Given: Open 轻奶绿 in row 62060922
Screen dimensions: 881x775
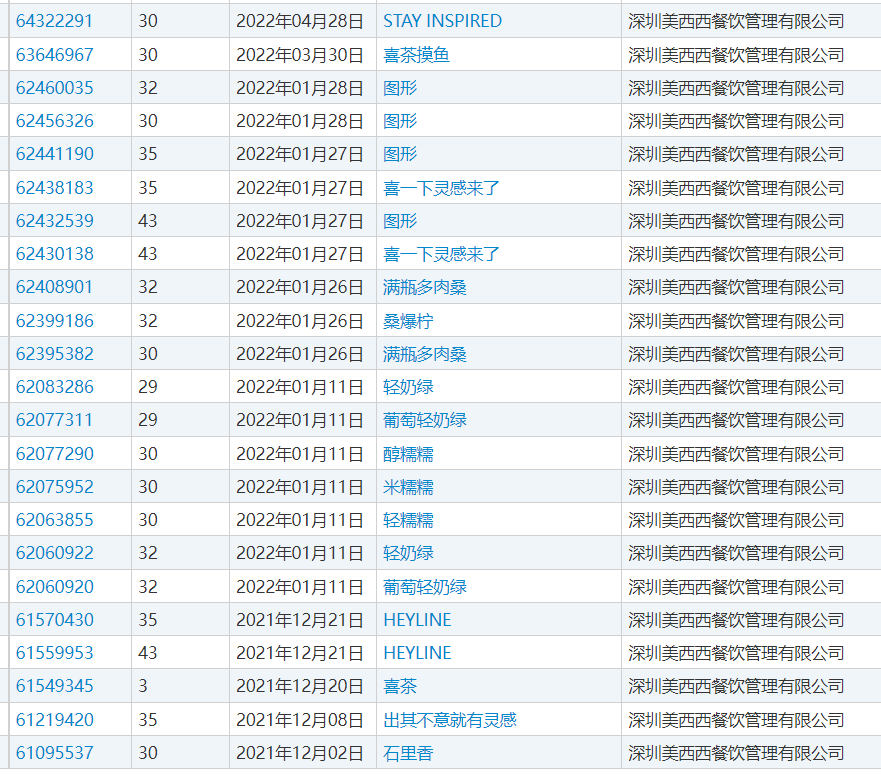Looking at the screenshot, I should pyautogui.click(x=408, y=553).
